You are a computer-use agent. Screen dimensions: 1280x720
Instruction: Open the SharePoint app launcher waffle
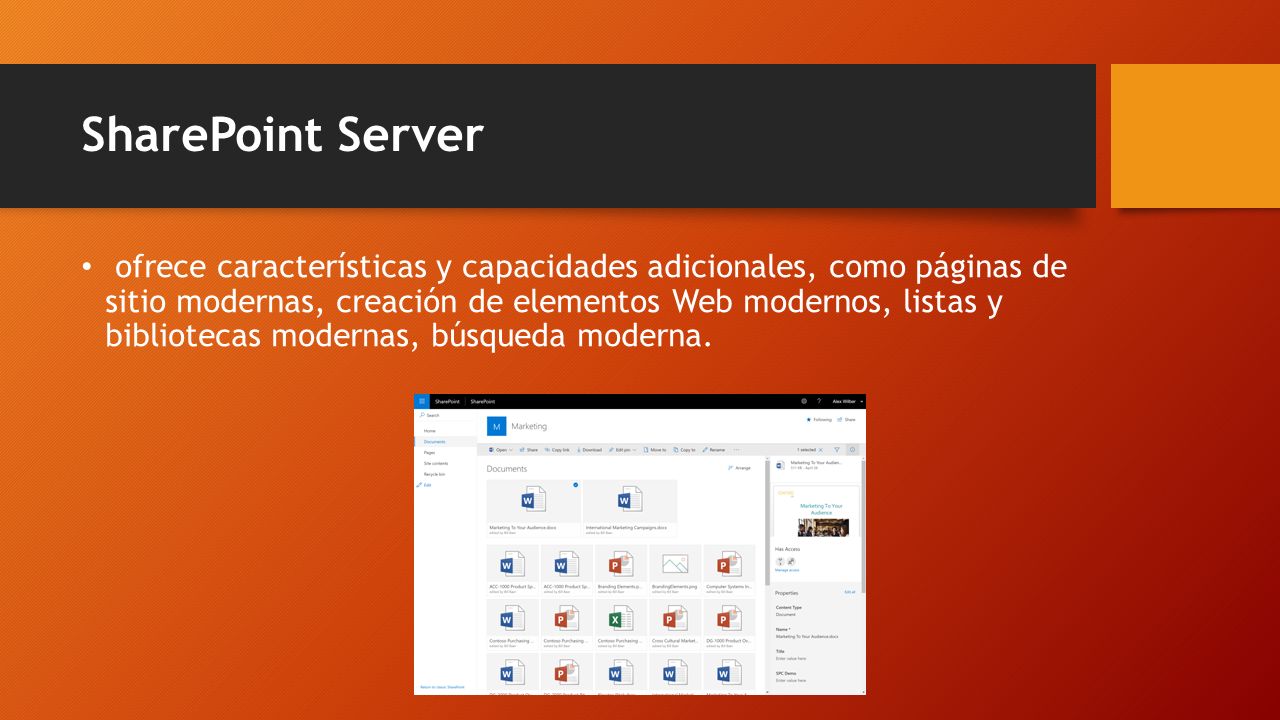coord(421,401)
